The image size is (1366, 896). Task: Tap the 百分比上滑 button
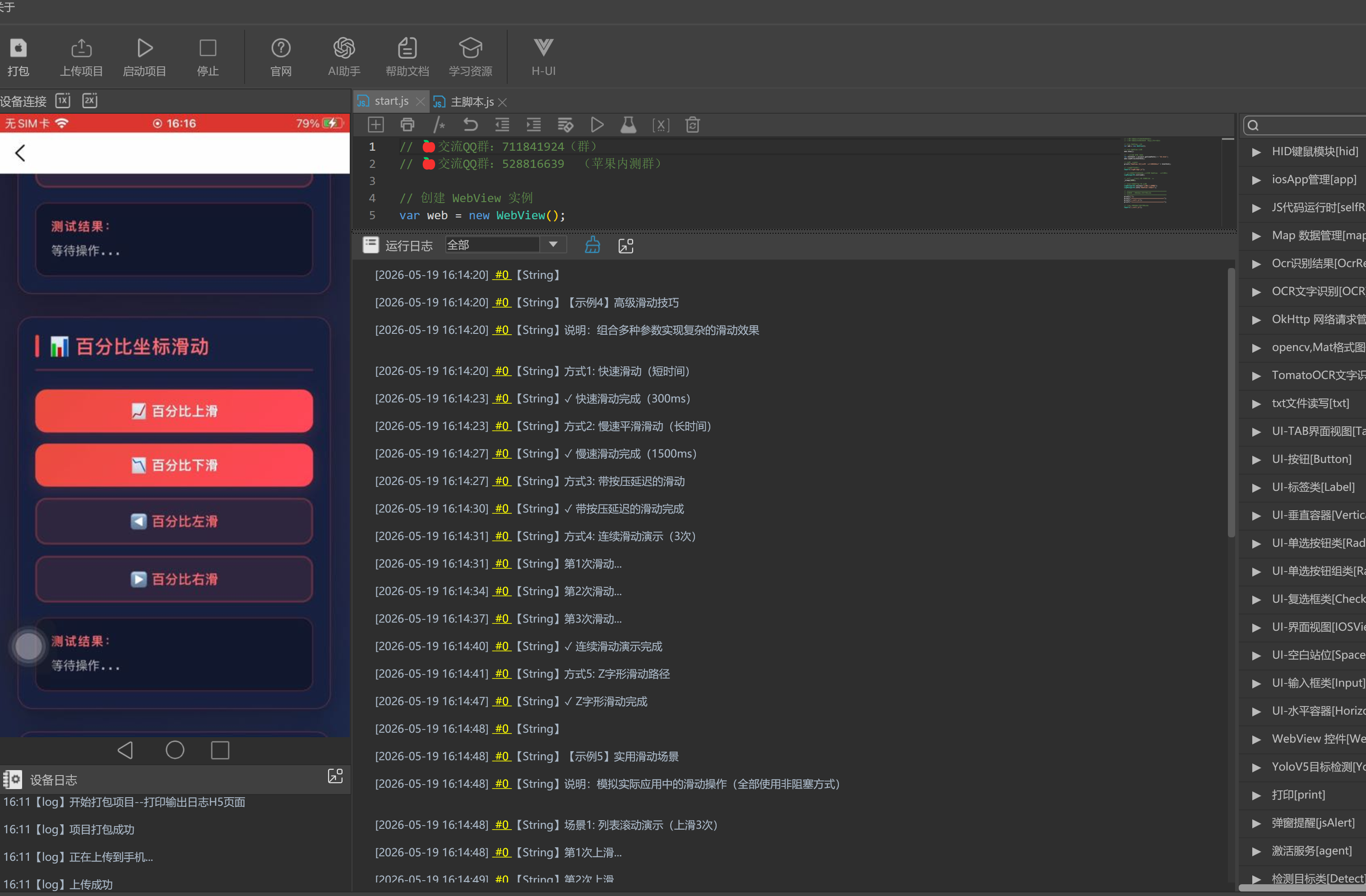point(174,411)
